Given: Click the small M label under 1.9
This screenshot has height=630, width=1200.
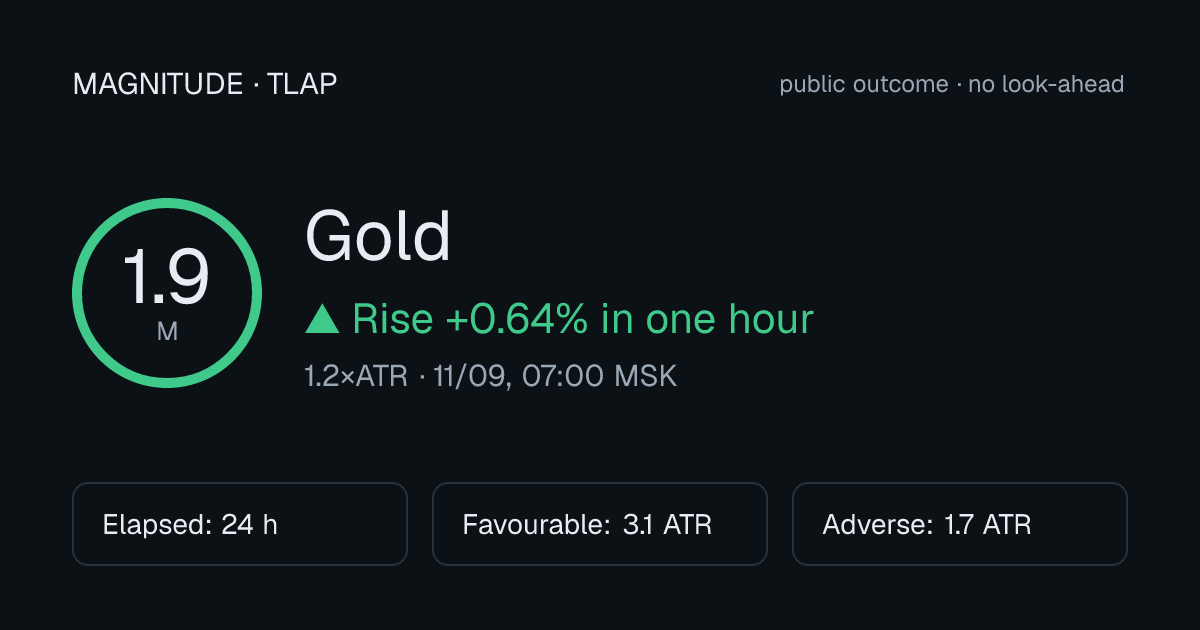Looking at the screenshot, I should pyautogui.click(x=167, y=331).
